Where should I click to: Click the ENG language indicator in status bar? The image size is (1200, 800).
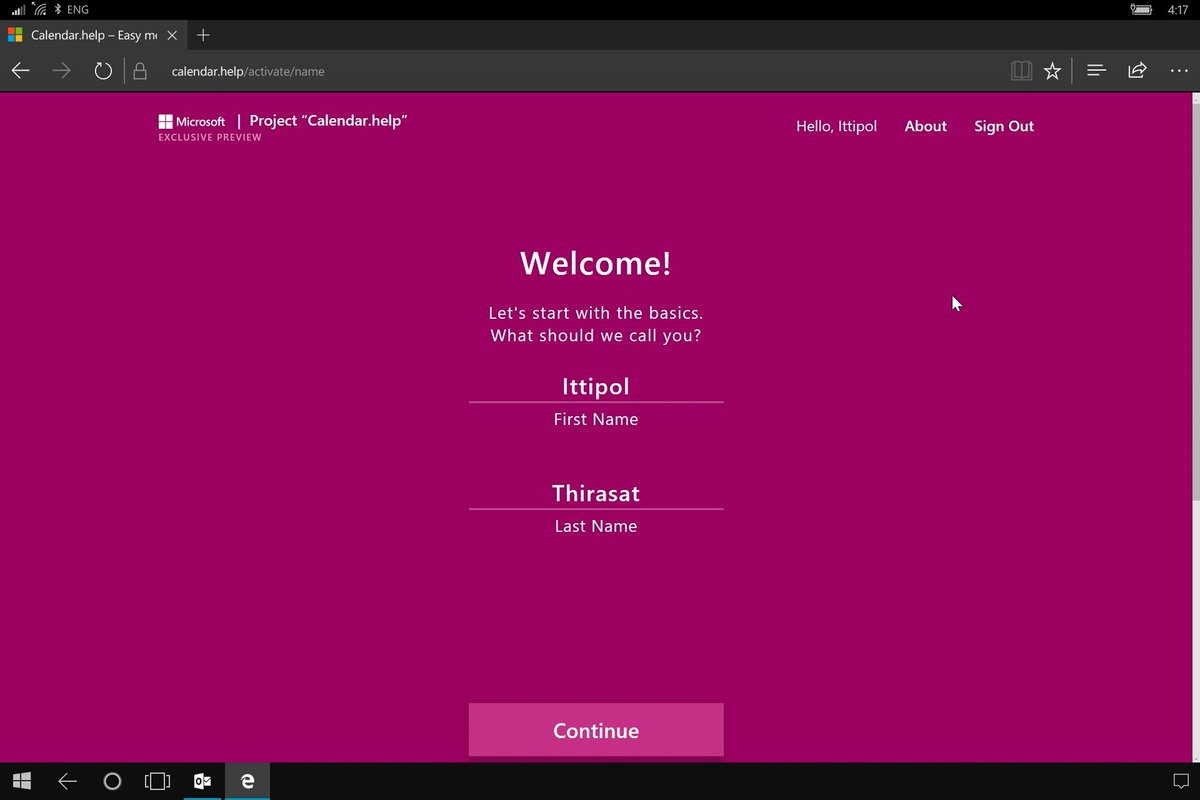tap(78, 9)
